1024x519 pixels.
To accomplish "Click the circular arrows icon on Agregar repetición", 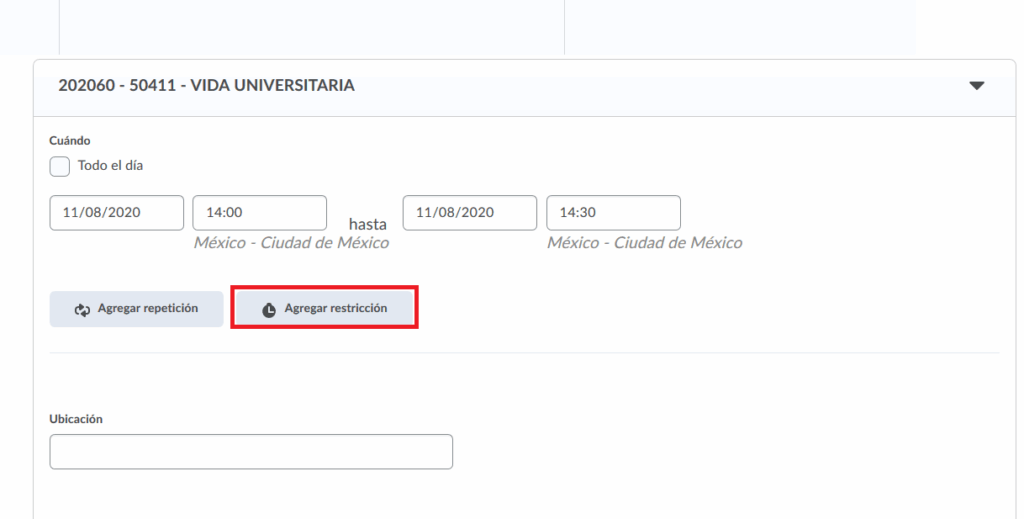I will point(83,310).
